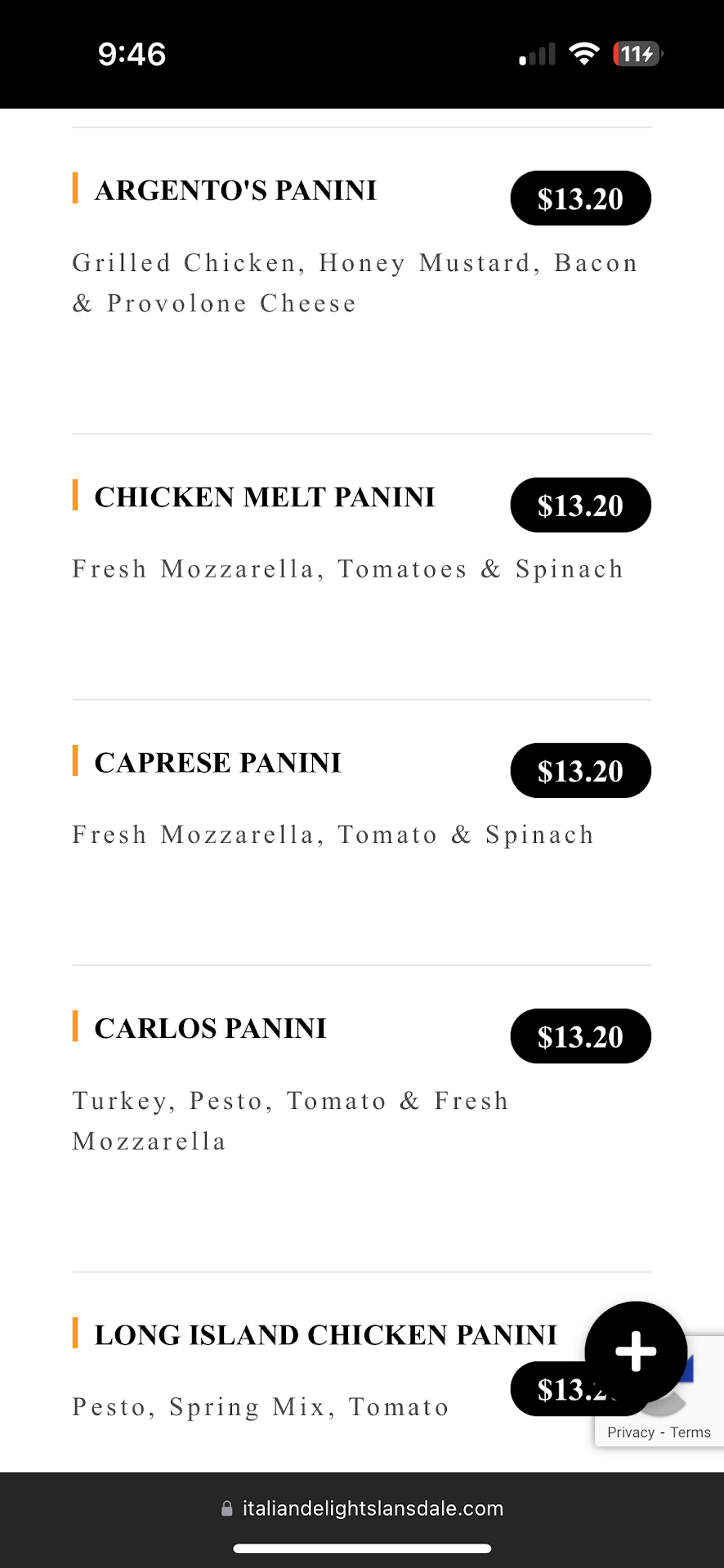724x1568 pixels.
Task: Choose the Carlos Panini menu heading
Action: point(210,1028)
